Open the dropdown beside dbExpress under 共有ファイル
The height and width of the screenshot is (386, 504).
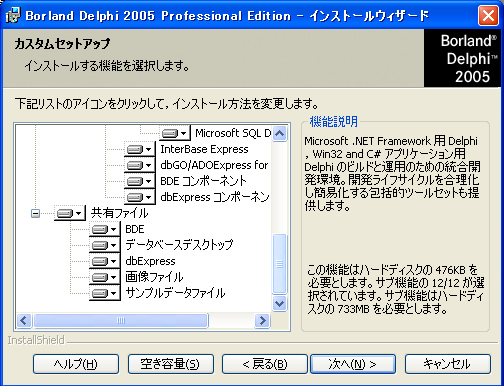point(105,261)
